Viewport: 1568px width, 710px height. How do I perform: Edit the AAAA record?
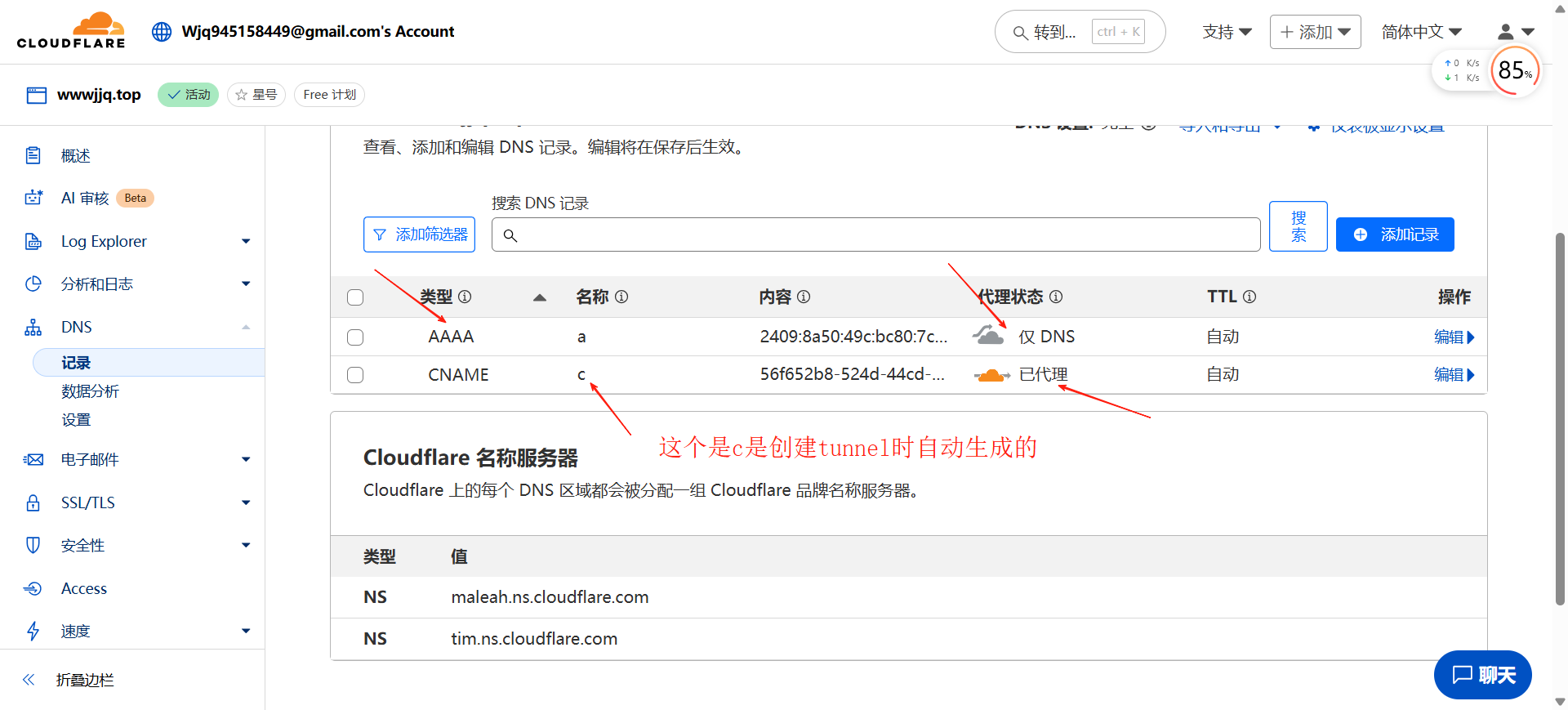pyautogui.click(x=1454, y=337)
